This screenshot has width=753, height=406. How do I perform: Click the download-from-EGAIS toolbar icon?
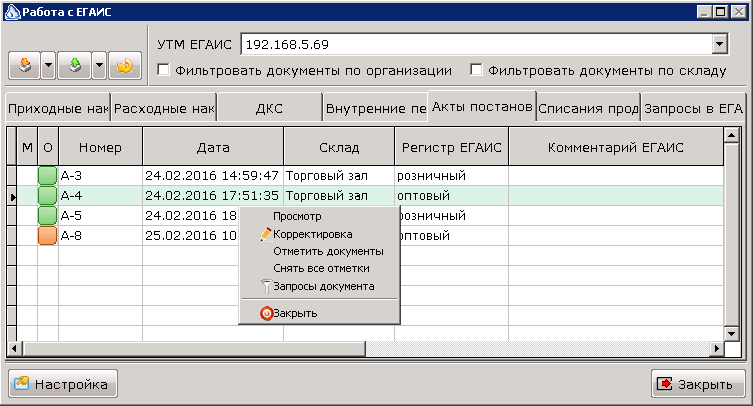point(25,65)
